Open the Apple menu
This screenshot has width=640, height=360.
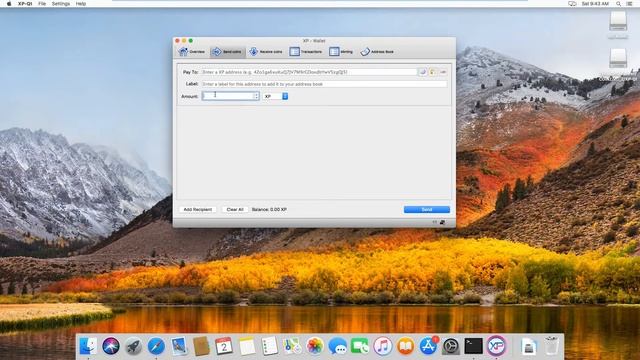(9, 4)
